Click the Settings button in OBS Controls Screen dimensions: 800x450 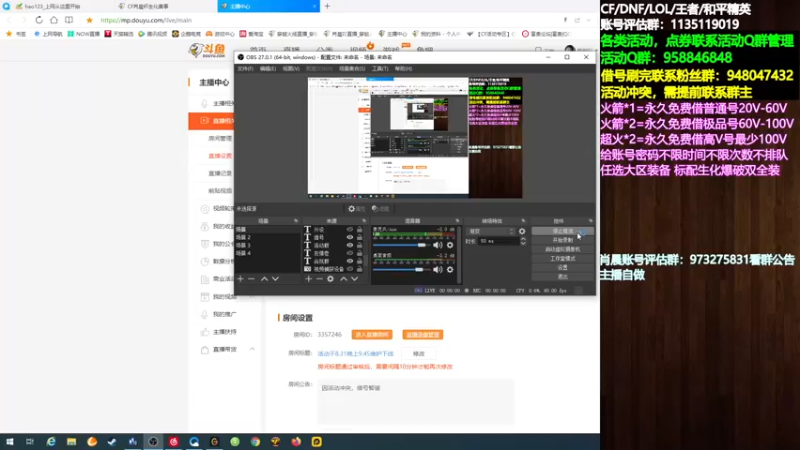[562, 267]
